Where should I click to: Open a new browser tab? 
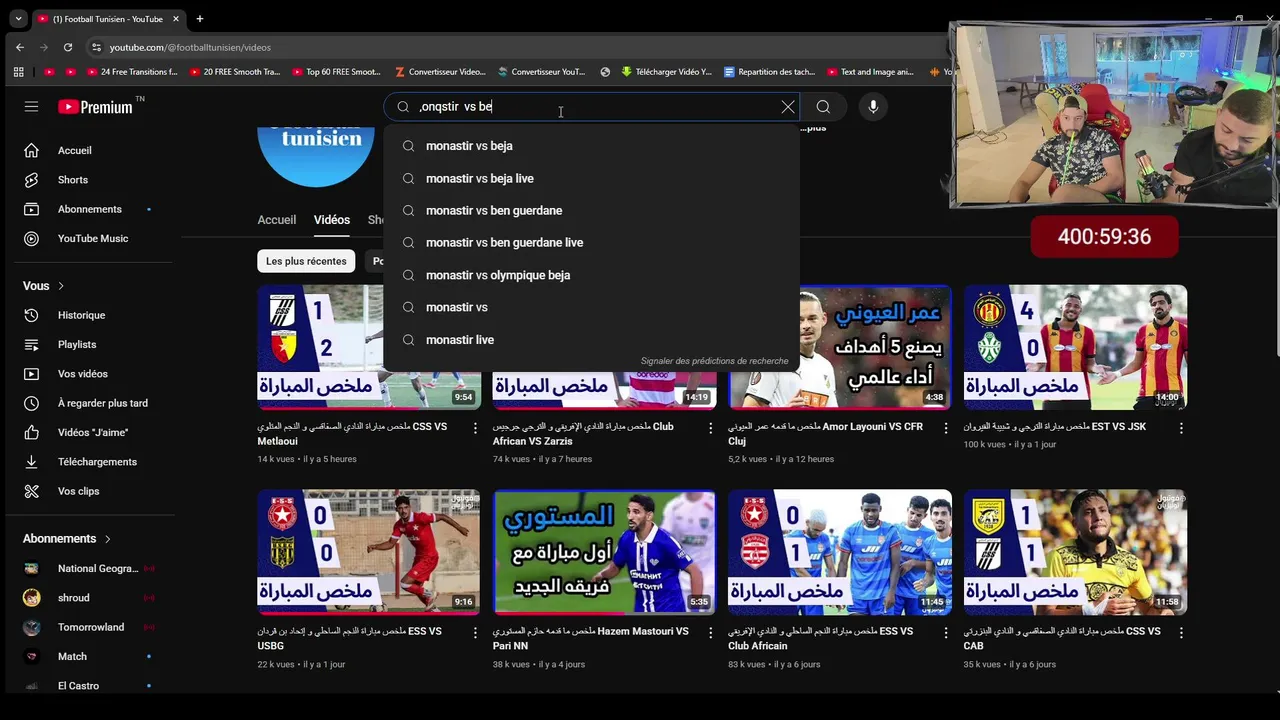tap(199, 19)
